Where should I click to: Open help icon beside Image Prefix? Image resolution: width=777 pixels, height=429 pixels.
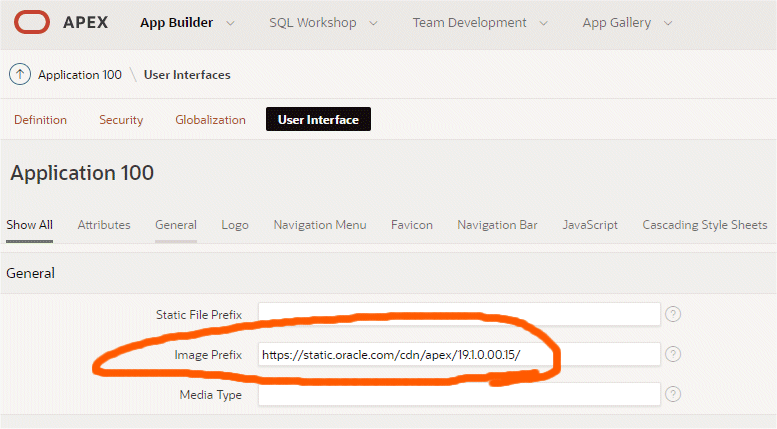(673, 354)
